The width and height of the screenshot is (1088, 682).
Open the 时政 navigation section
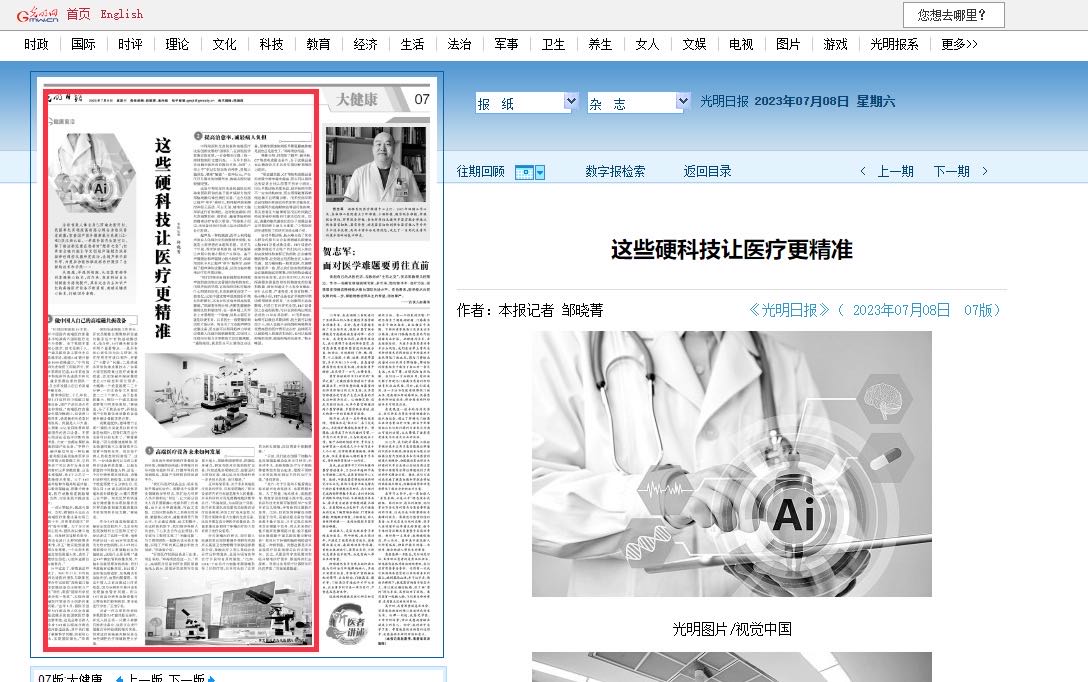pos(36,44)
